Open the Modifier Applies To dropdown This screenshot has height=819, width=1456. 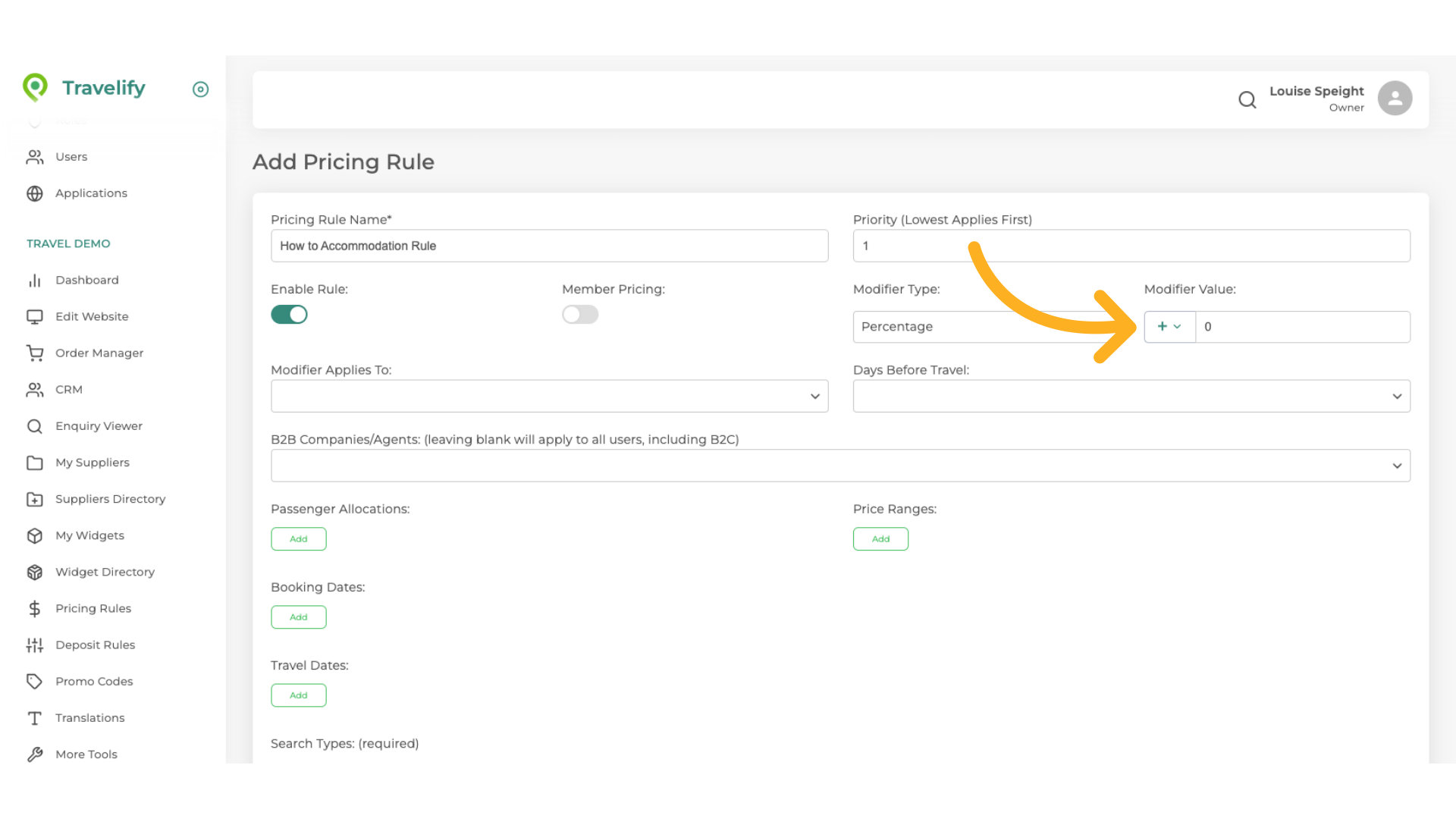(549, 396)
